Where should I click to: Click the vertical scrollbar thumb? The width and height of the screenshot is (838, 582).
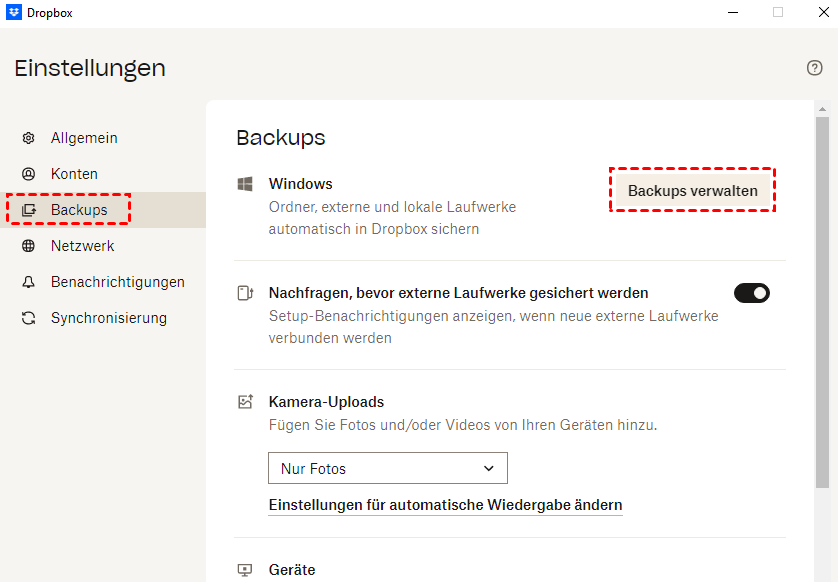(x=822, y=300)
